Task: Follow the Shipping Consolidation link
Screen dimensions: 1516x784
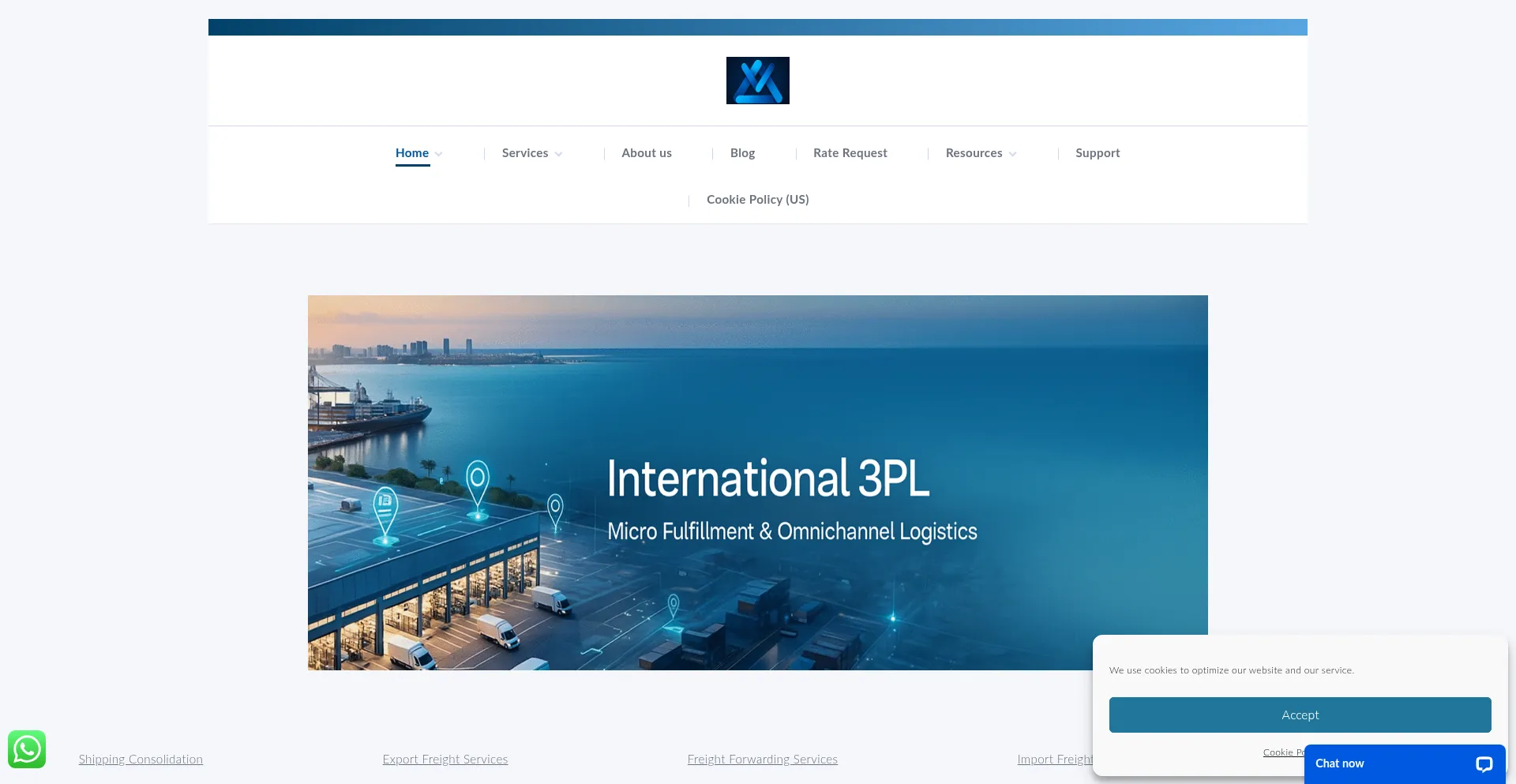Action: coord(141,760)
